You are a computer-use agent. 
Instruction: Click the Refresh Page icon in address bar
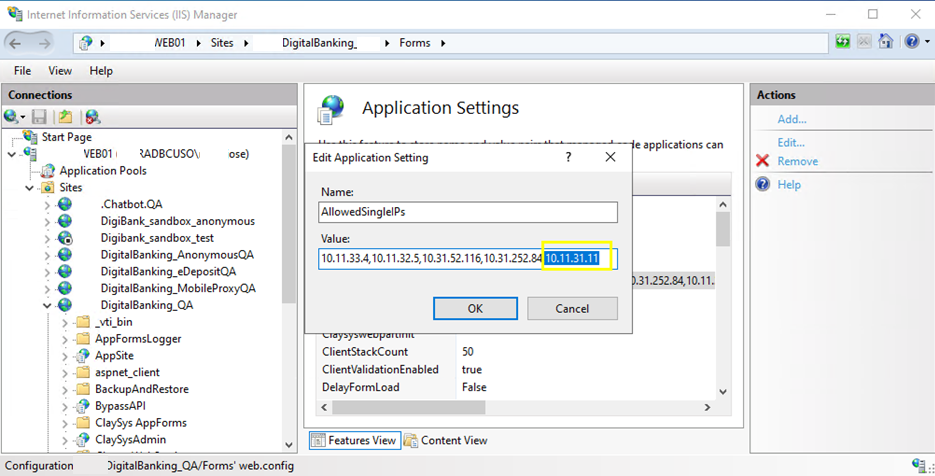tap(843, 43)
